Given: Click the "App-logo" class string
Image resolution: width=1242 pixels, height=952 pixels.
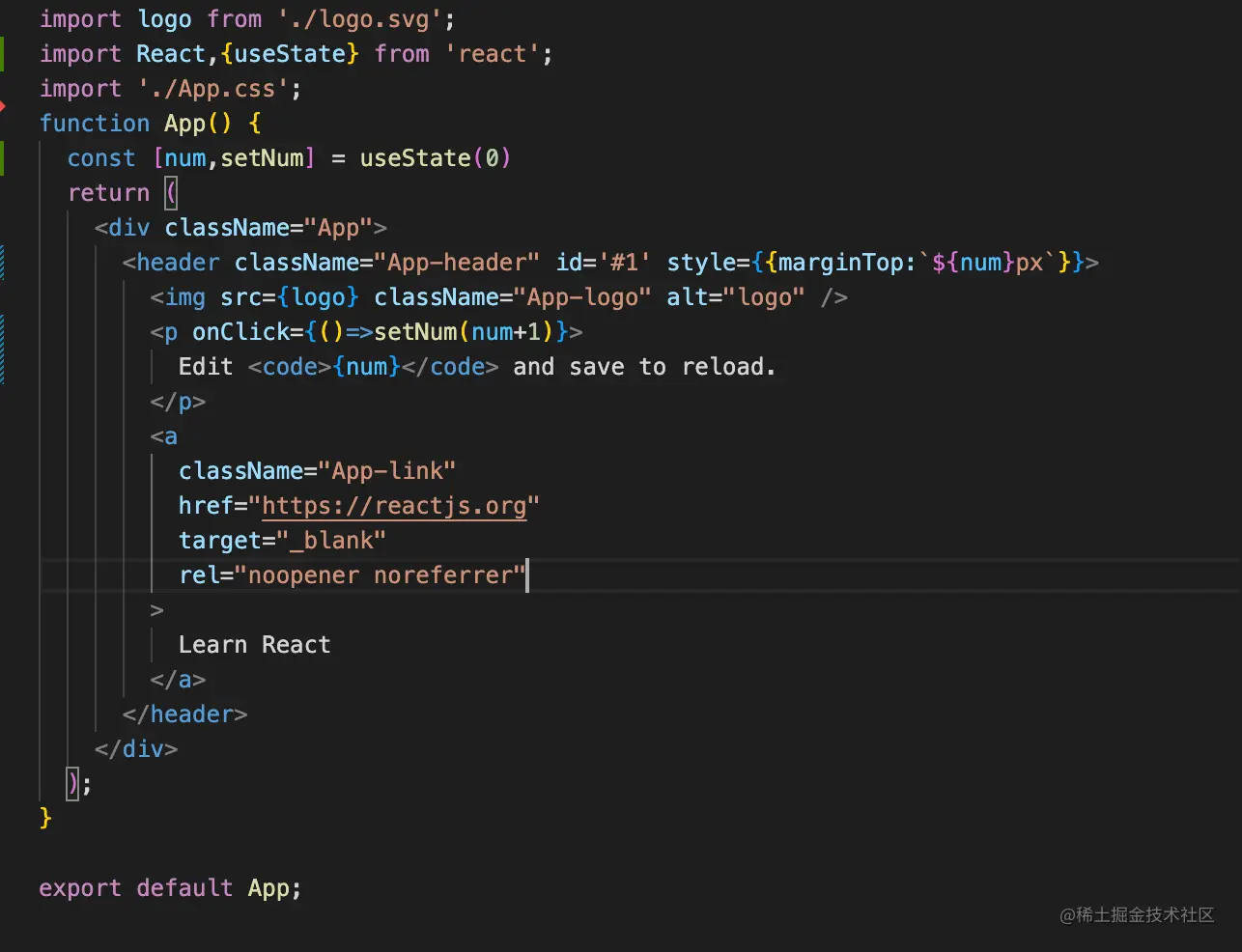Looking at the screenshot, I should point(581,297).
